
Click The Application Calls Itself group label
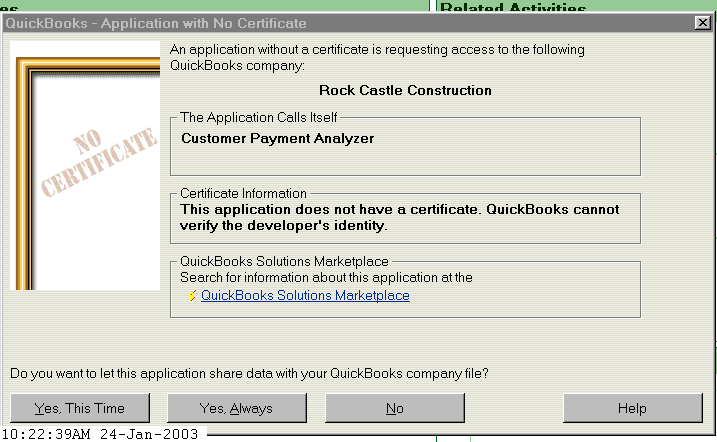click(258, 117)
